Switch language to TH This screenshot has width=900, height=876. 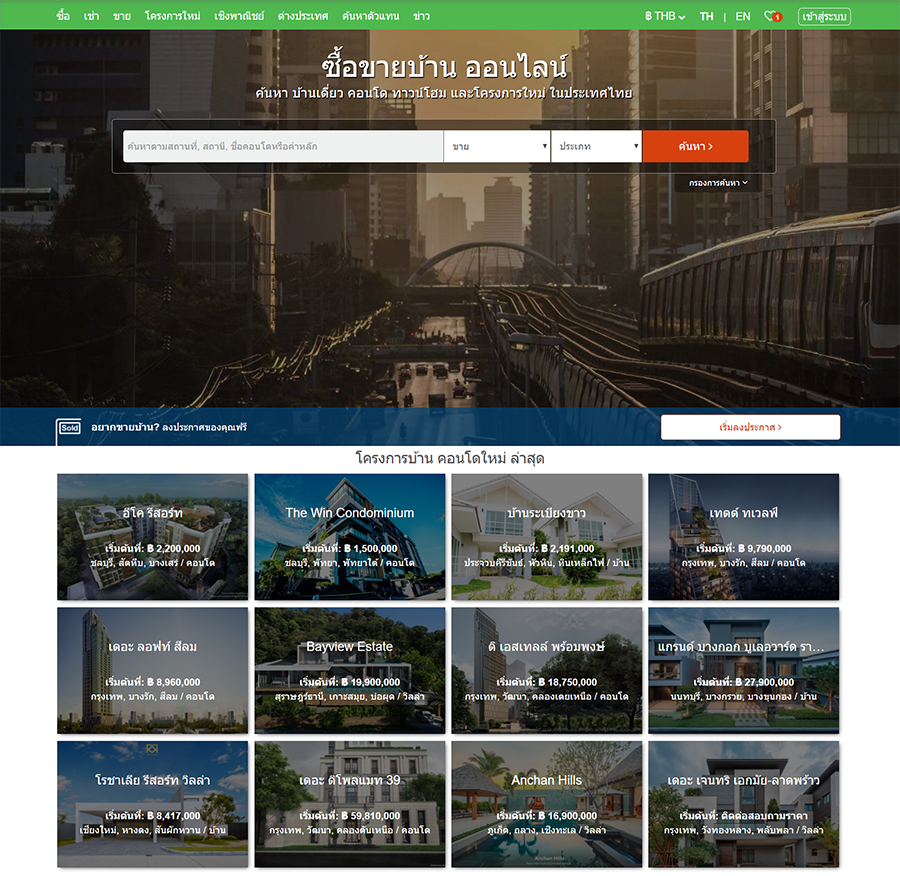[x=706, y=16]
